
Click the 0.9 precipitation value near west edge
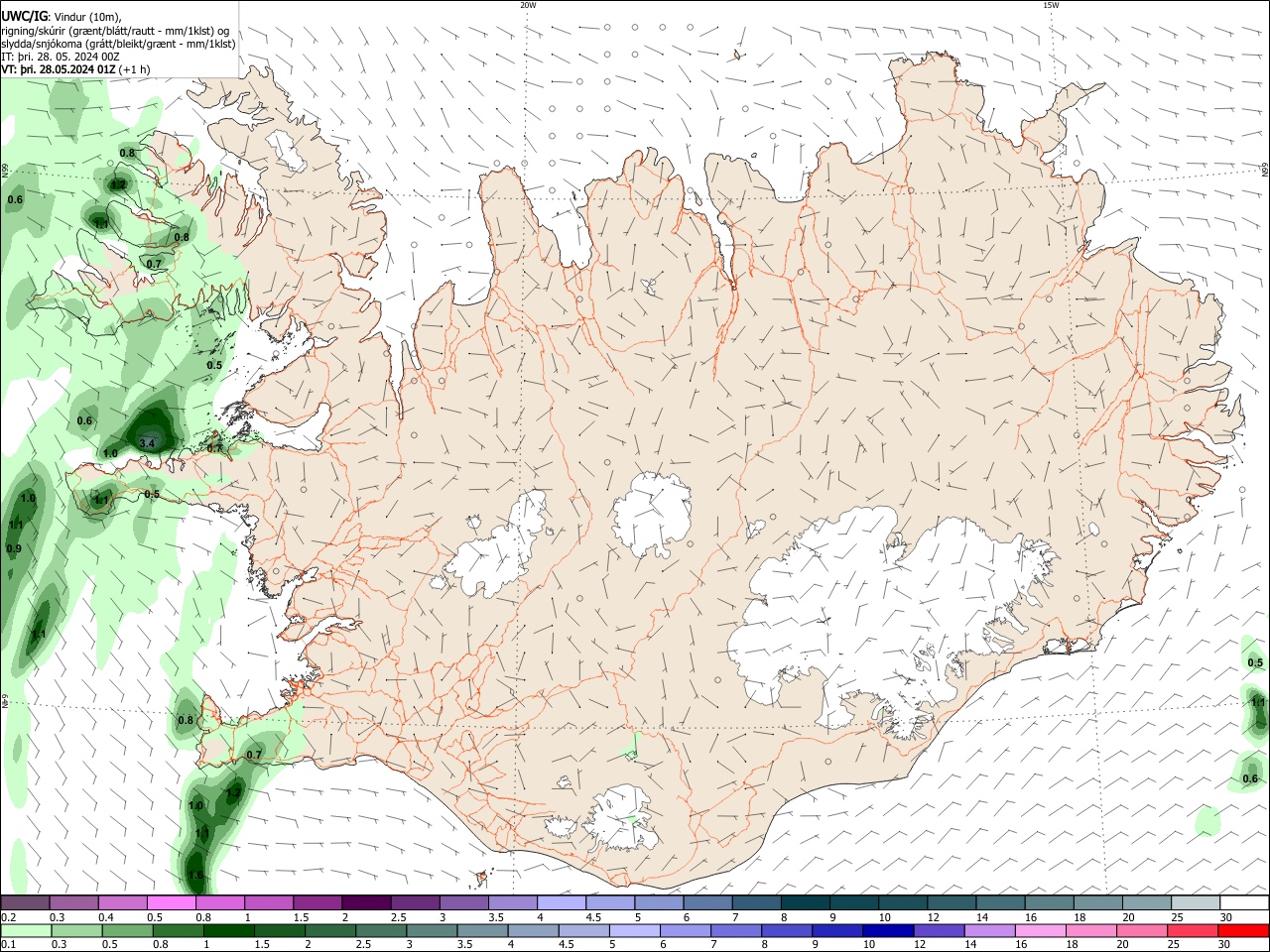[x=13, y=548]
